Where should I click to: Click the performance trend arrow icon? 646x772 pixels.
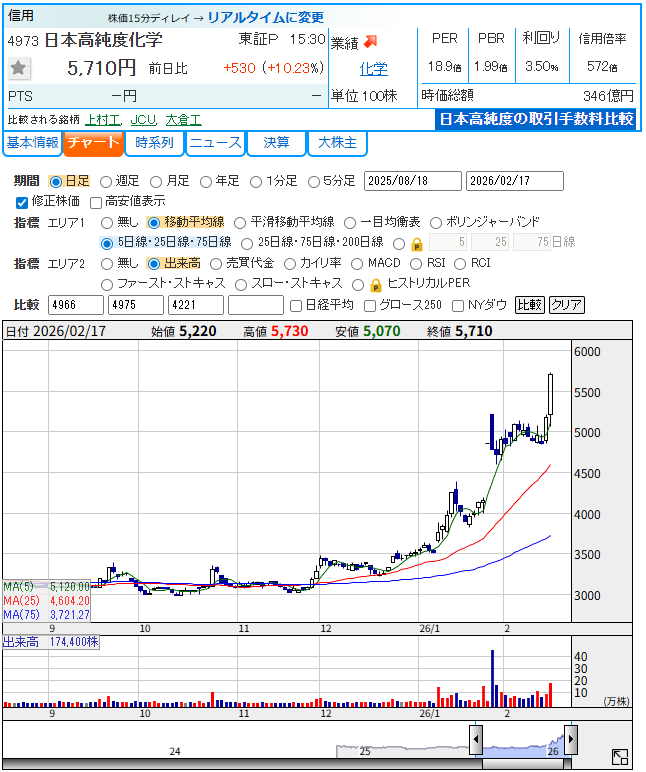point(371,42)
